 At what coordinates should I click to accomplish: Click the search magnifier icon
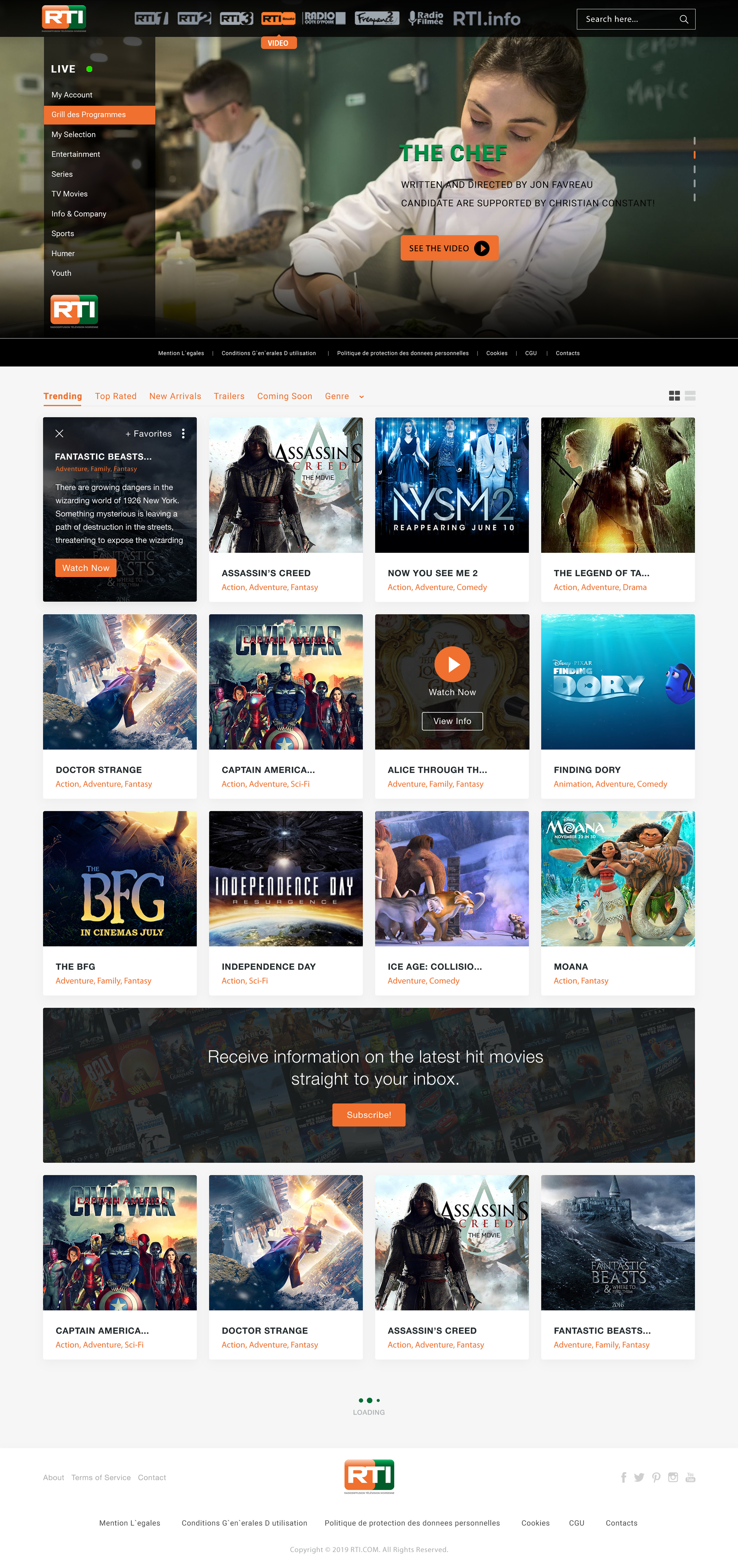point(684,19)
